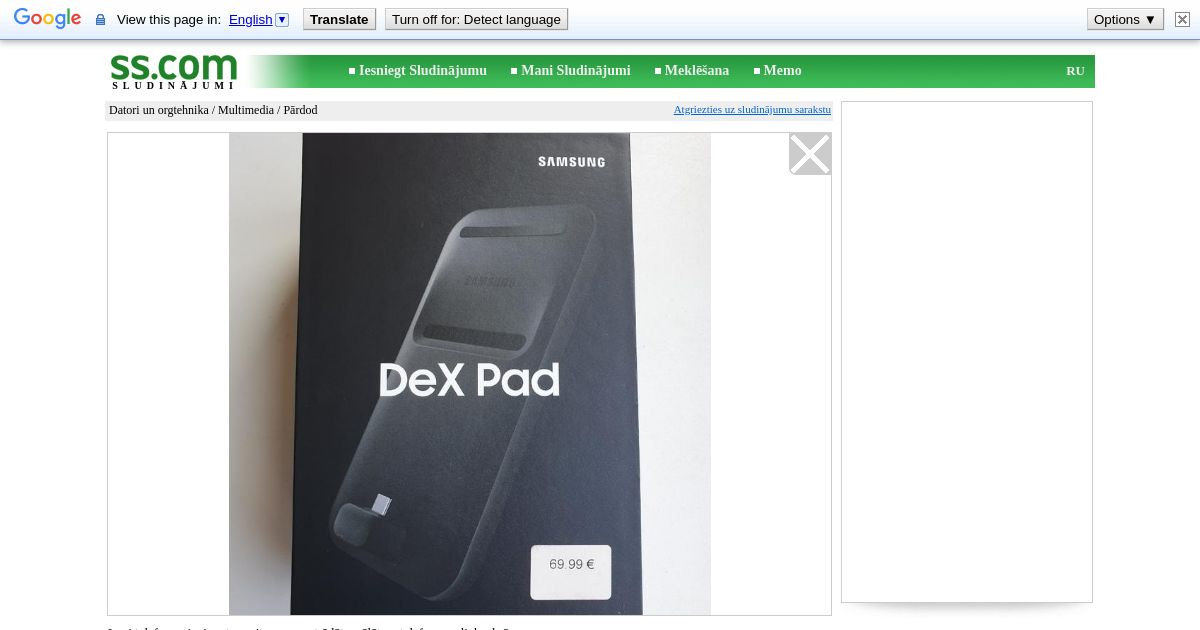Open the Options dropdown menu
The height and width of the screenshot is (630, 1200).
pyautogui.click(x=1125, y=19)
